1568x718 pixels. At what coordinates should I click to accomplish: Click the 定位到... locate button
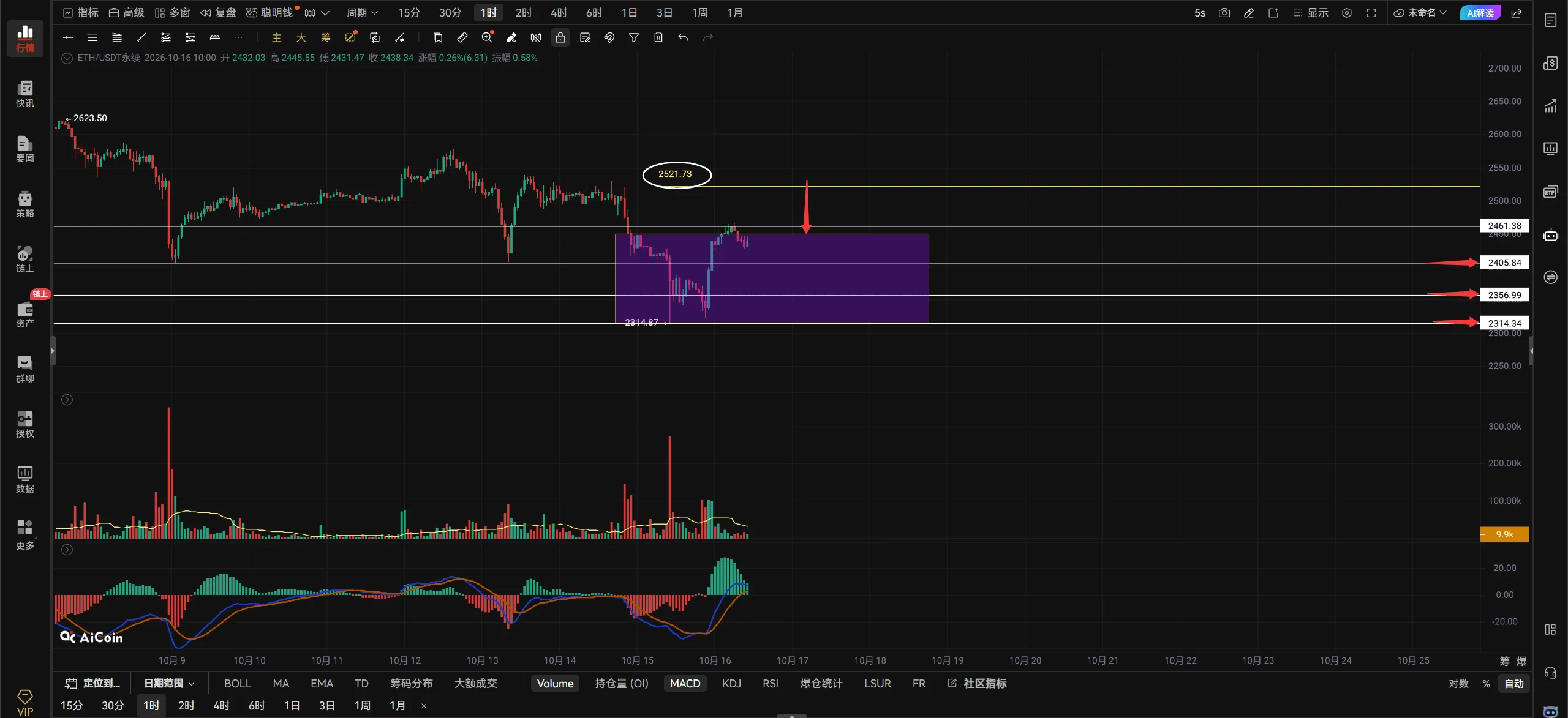(x=92, y=683)
